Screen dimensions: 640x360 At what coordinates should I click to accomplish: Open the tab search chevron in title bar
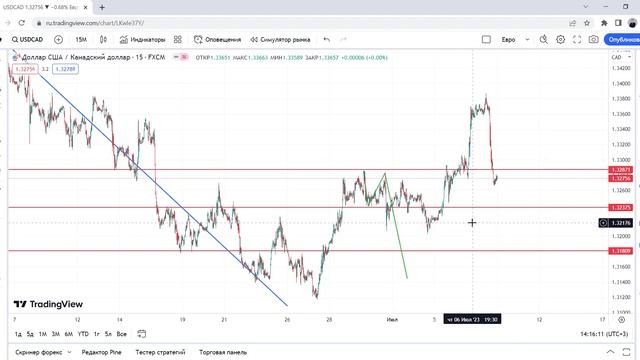[586, 7]
